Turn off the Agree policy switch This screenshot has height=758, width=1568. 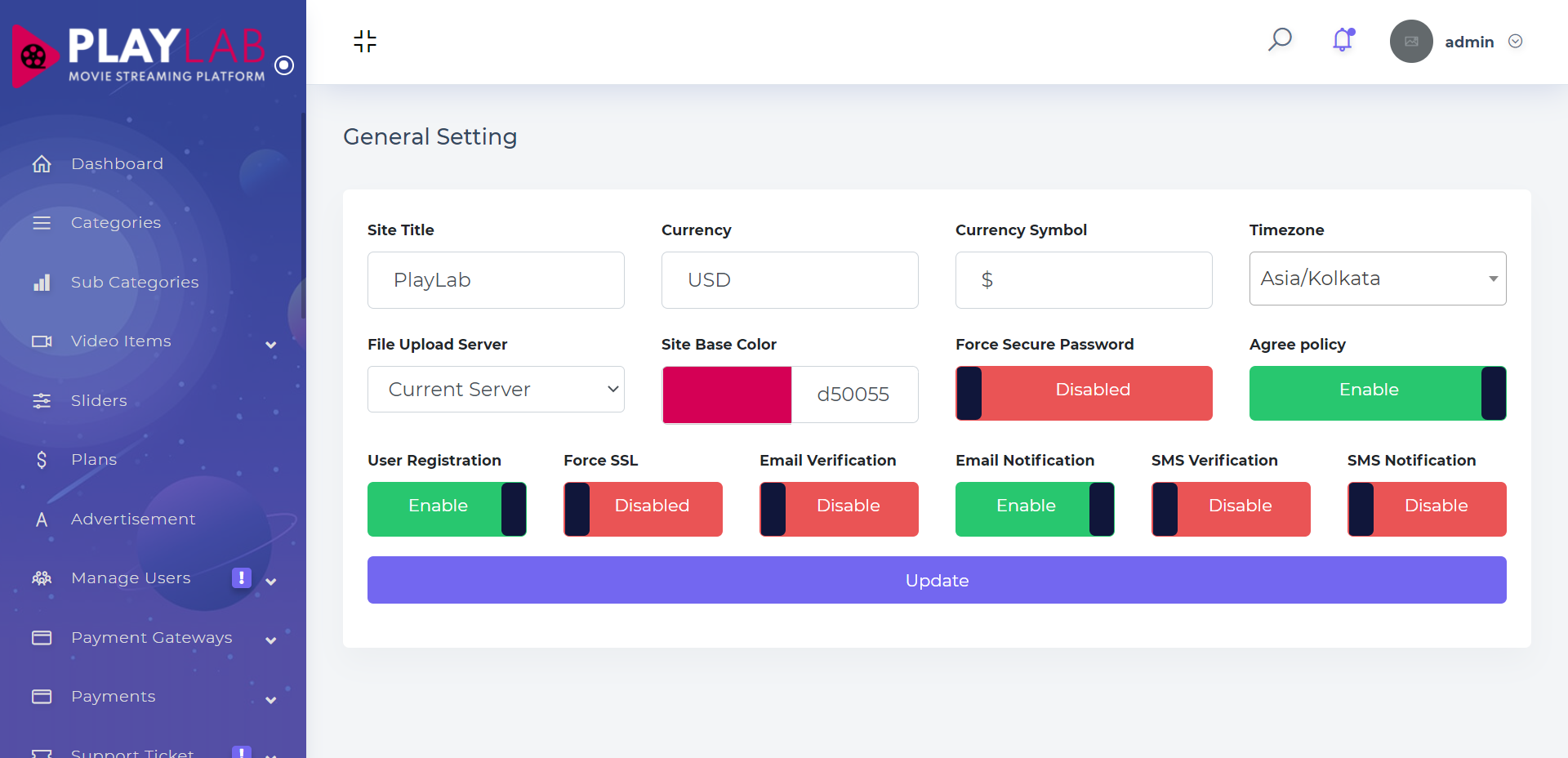tap(1377, 393)
